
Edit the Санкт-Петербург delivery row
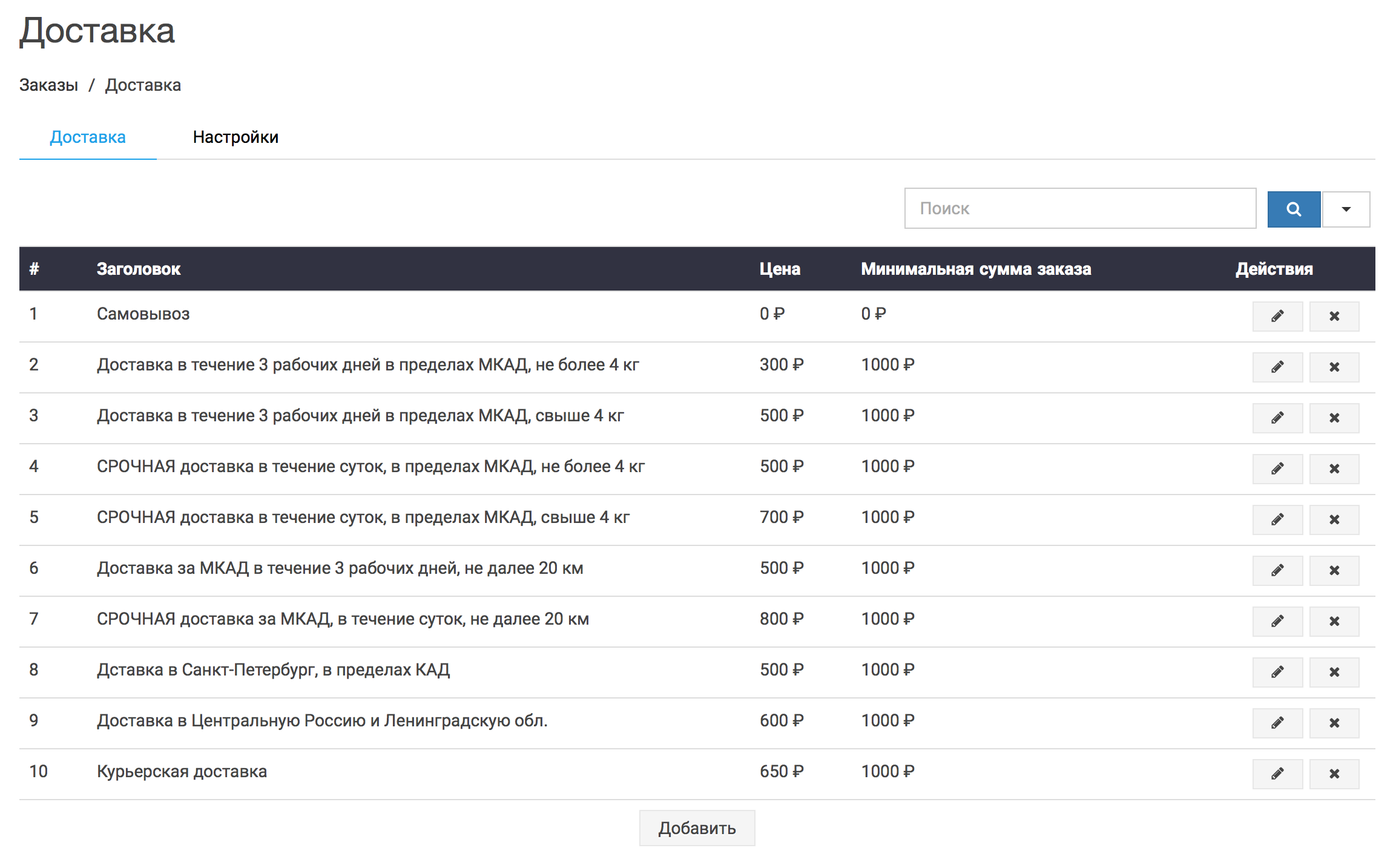[1277, 672]
